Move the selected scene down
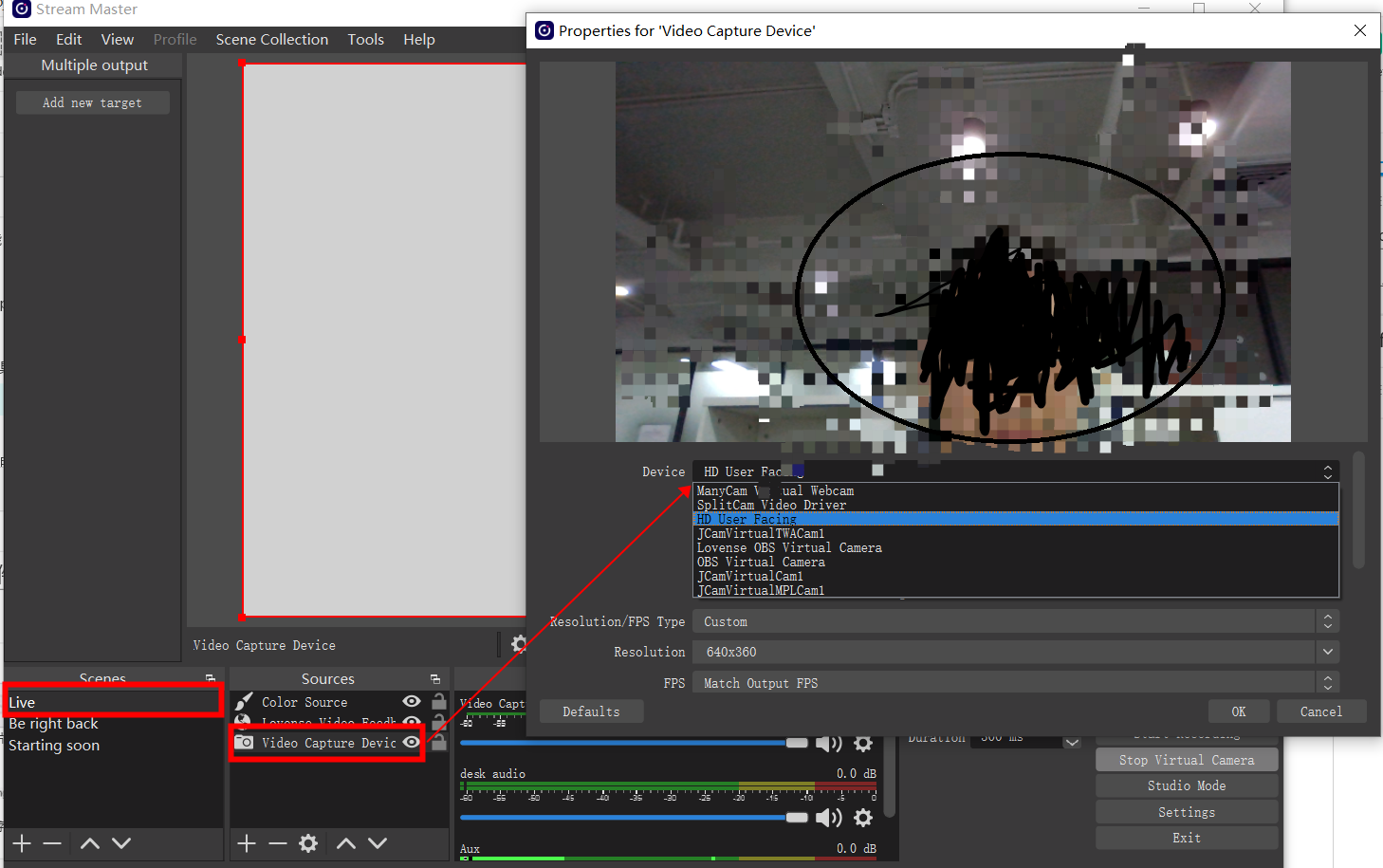1383x868 pixels. point(121,843)
